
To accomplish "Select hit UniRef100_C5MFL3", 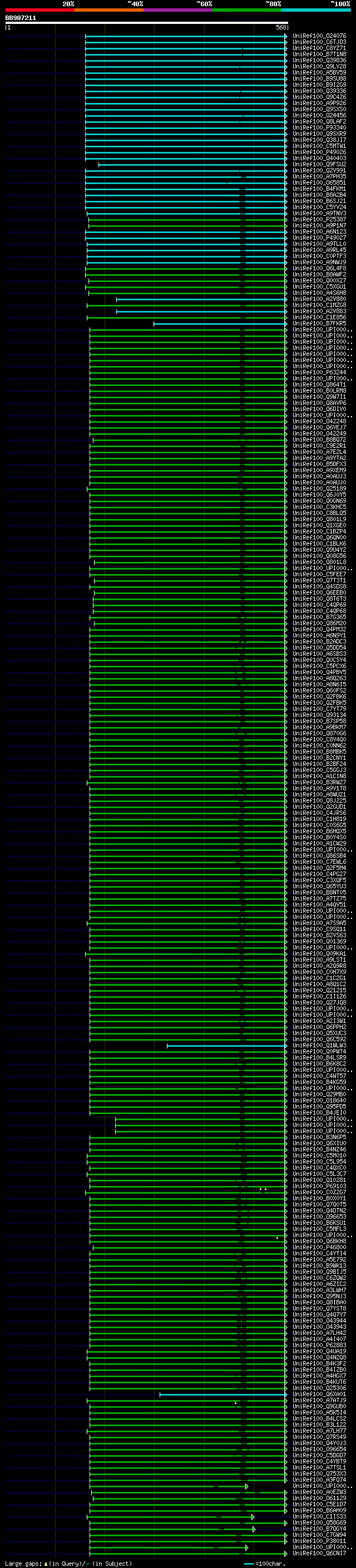I will [x=319, y=1229].
